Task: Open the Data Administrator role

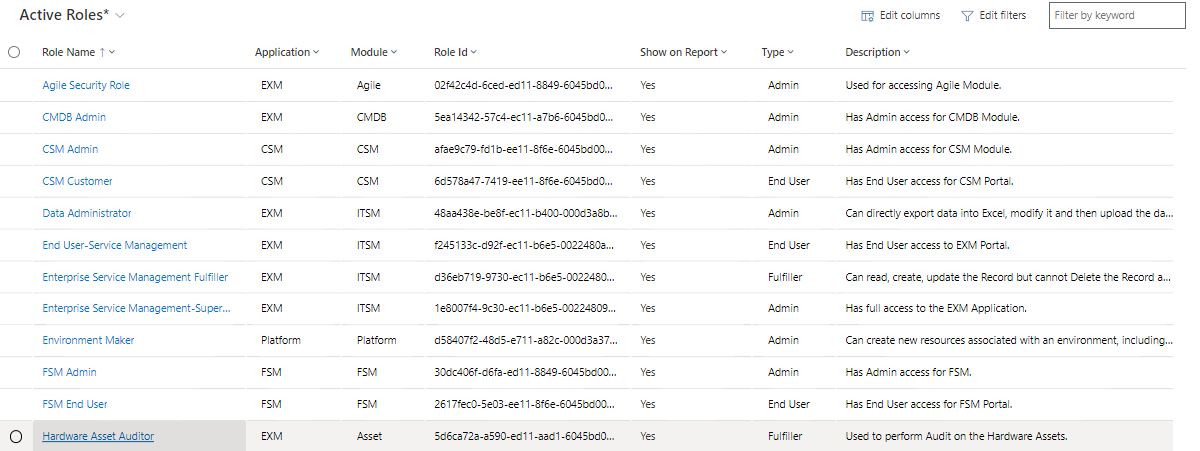Action: (x=87, y=213)
